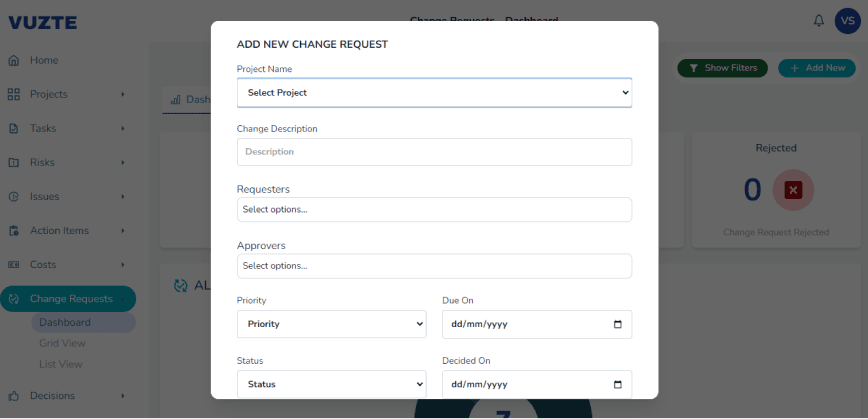The image size is (868, 419).
Task: Open the Status dropdown
Action: tap(332, 384)
